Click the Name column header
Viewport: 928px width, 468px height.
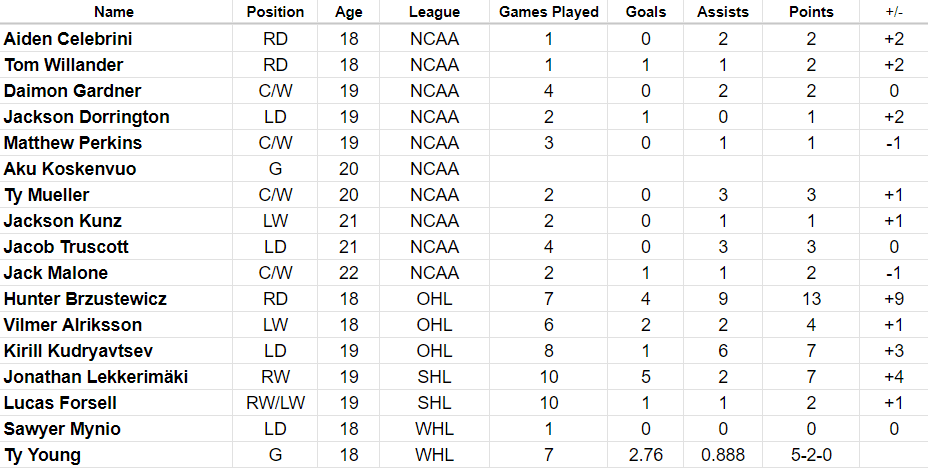tap(115, 12)
